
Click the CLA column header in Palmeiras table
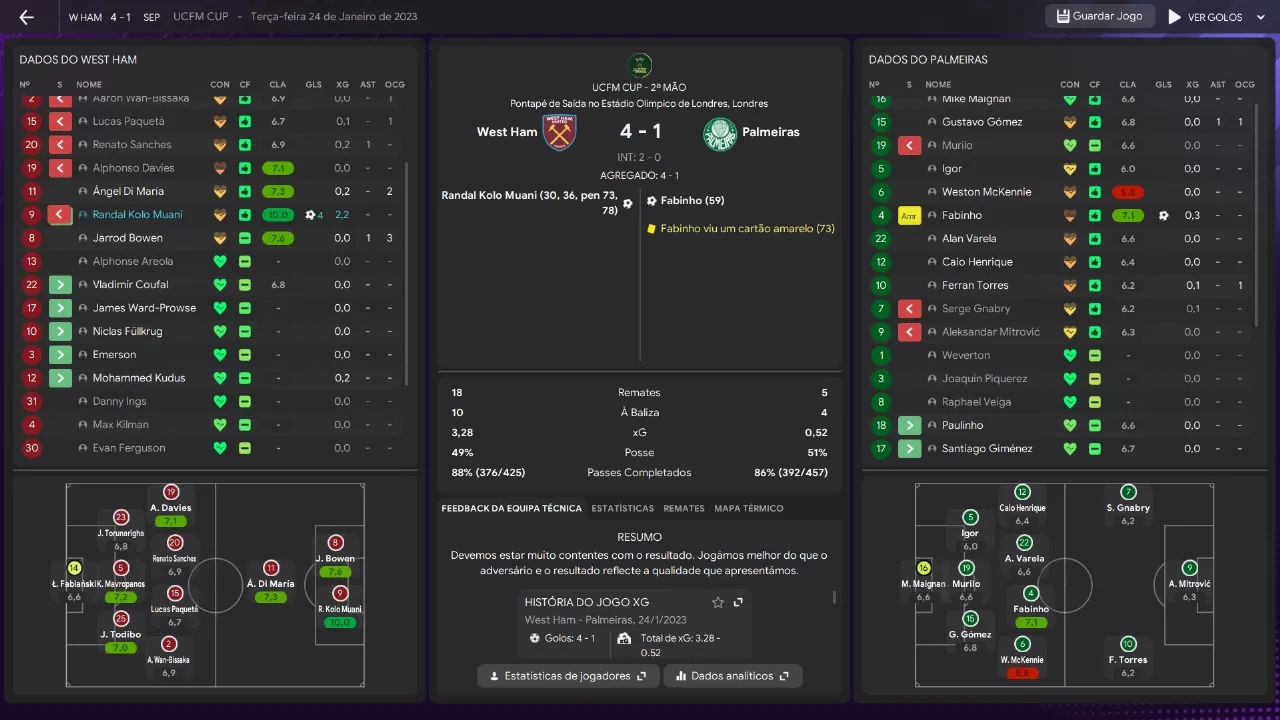pos(1128,85)
